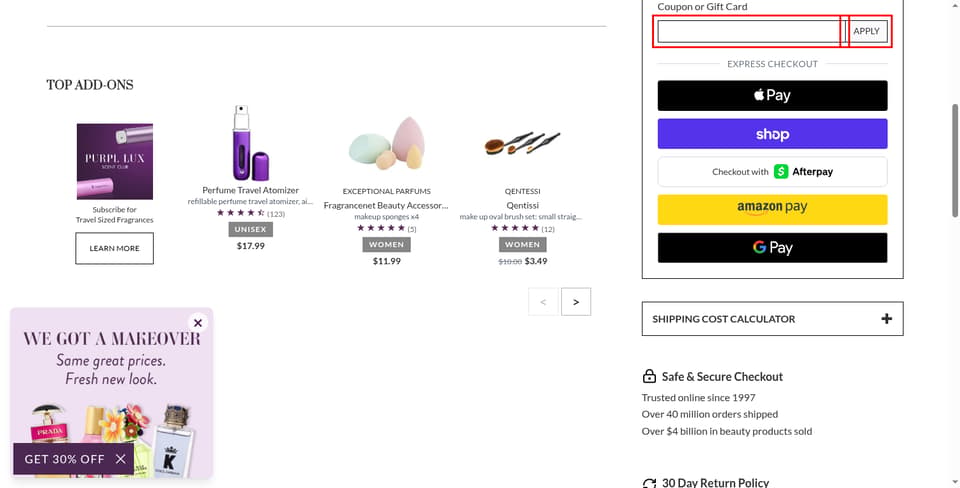Image resolution: width=960 pixels, height=488 pixels.
Task: Pay using Amazon Pay
Action: [x=772, y=209]
